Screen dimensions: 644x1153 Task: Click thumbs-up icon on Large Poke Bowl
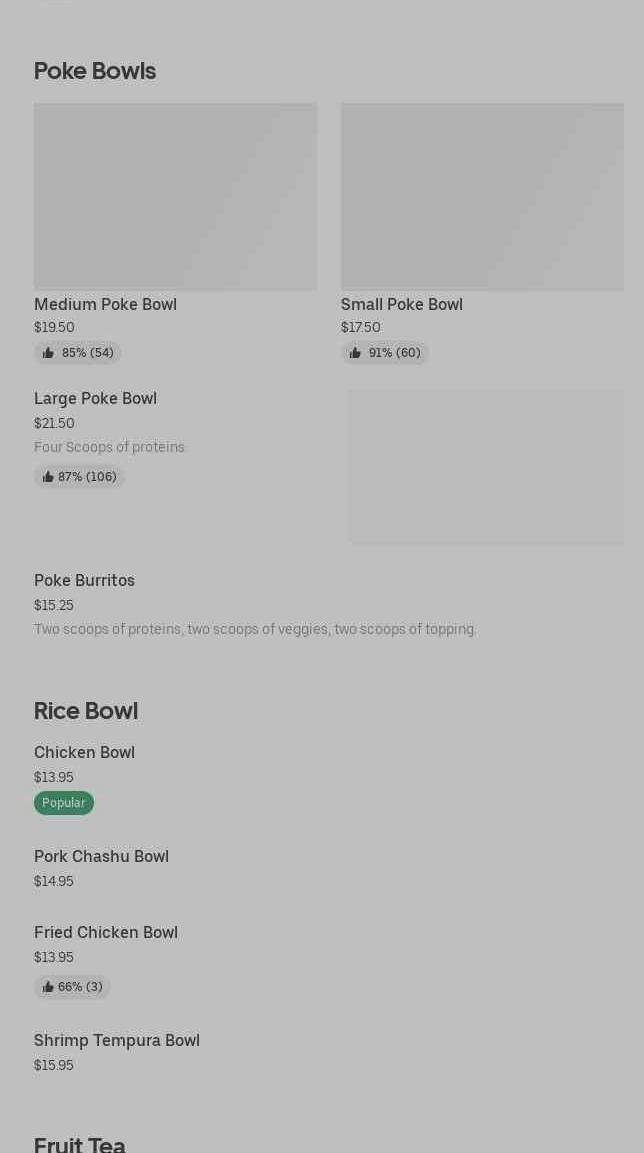pos(48,477)
